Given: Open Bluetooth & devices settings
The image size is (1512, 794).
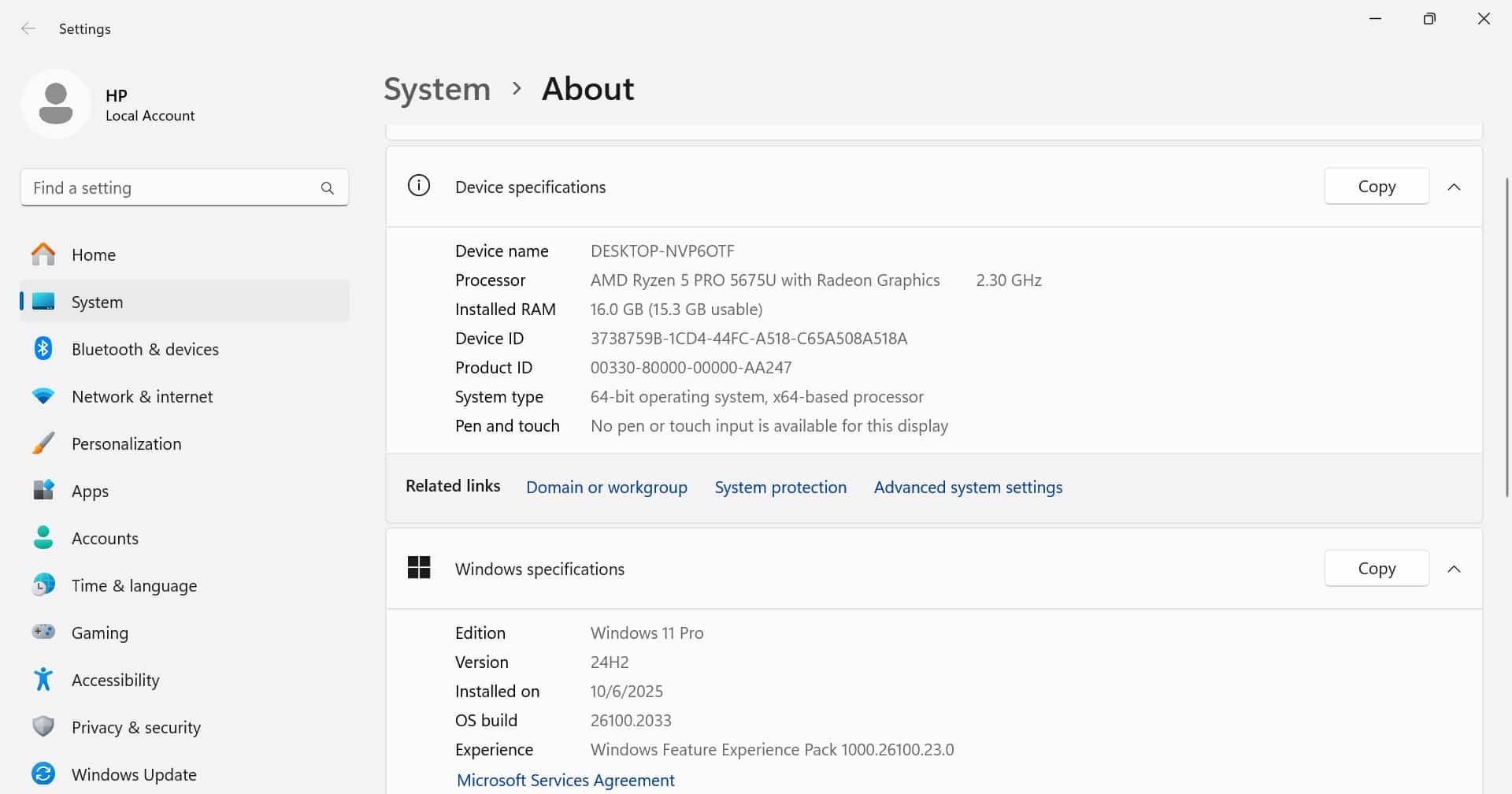Looking at the screenshot, I should [x=184, y=349].
